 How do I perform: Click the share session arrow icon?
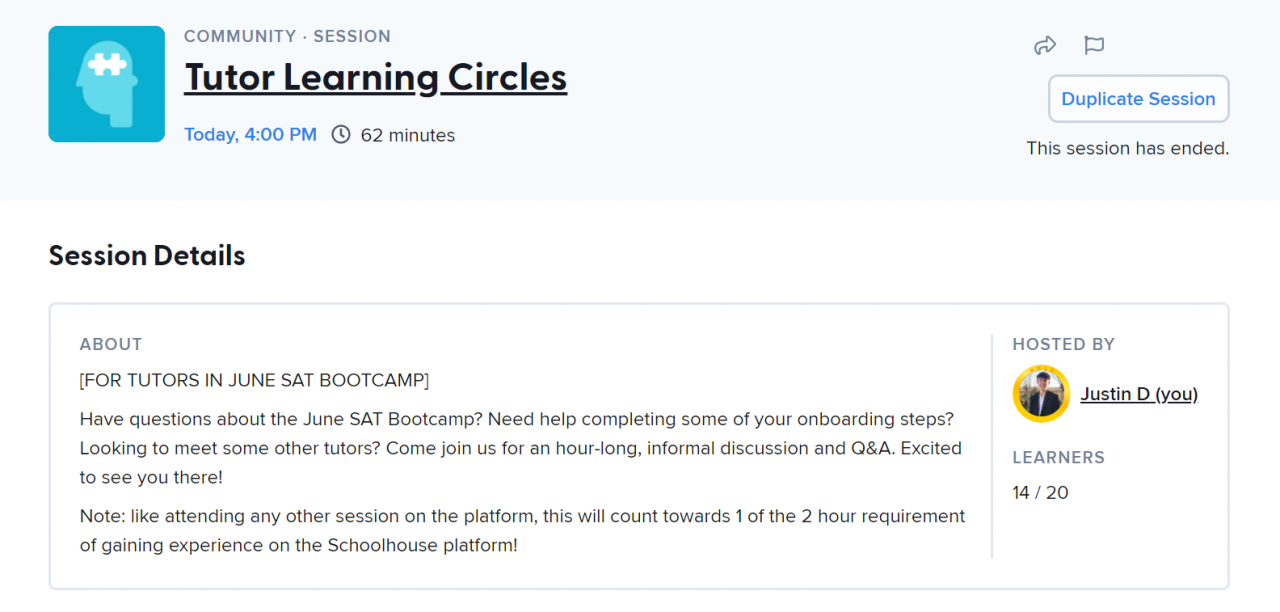coord(1045,45)
